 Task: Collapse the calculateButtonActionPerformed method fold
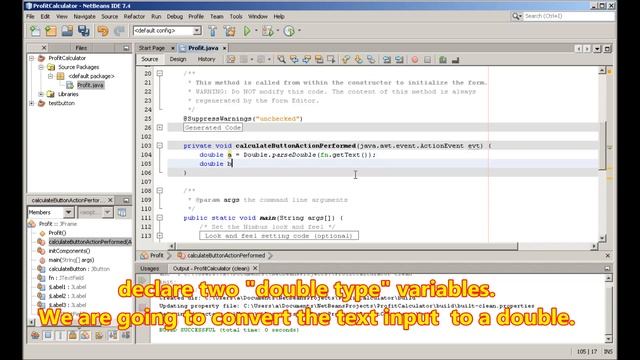click(160, 145)
